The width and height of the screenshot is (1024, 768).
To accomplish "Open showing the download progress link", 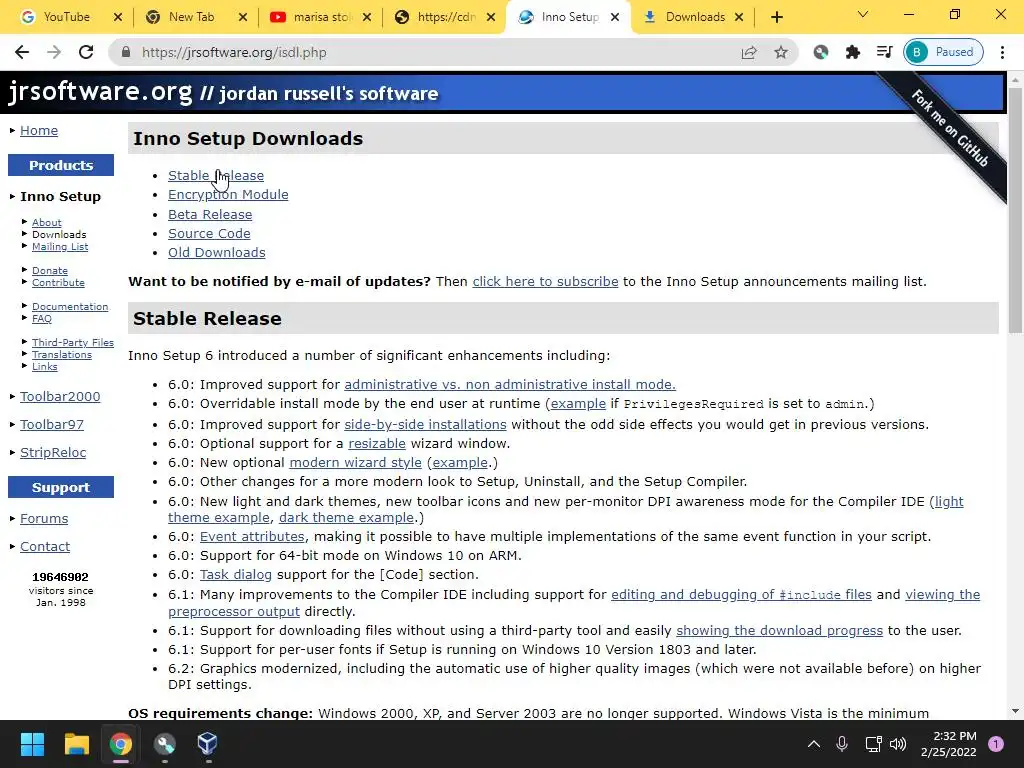I will pos(779,631).
